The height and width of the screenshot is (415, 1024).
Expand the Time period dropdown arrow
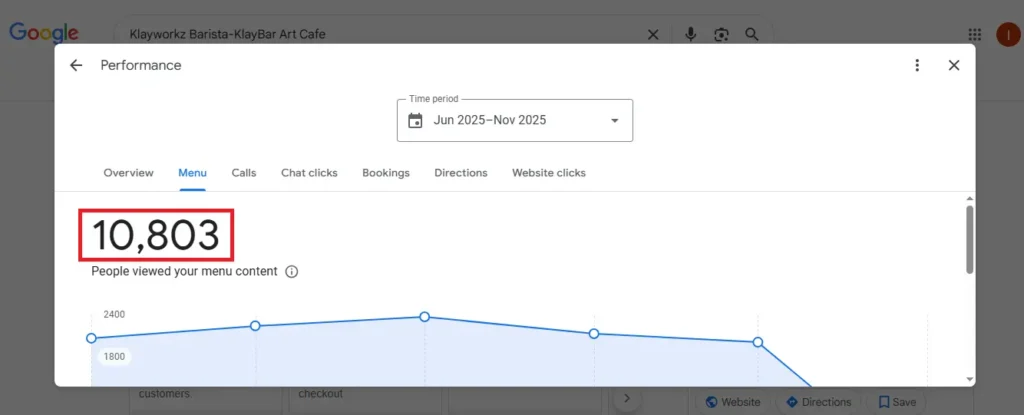(614, 121)
